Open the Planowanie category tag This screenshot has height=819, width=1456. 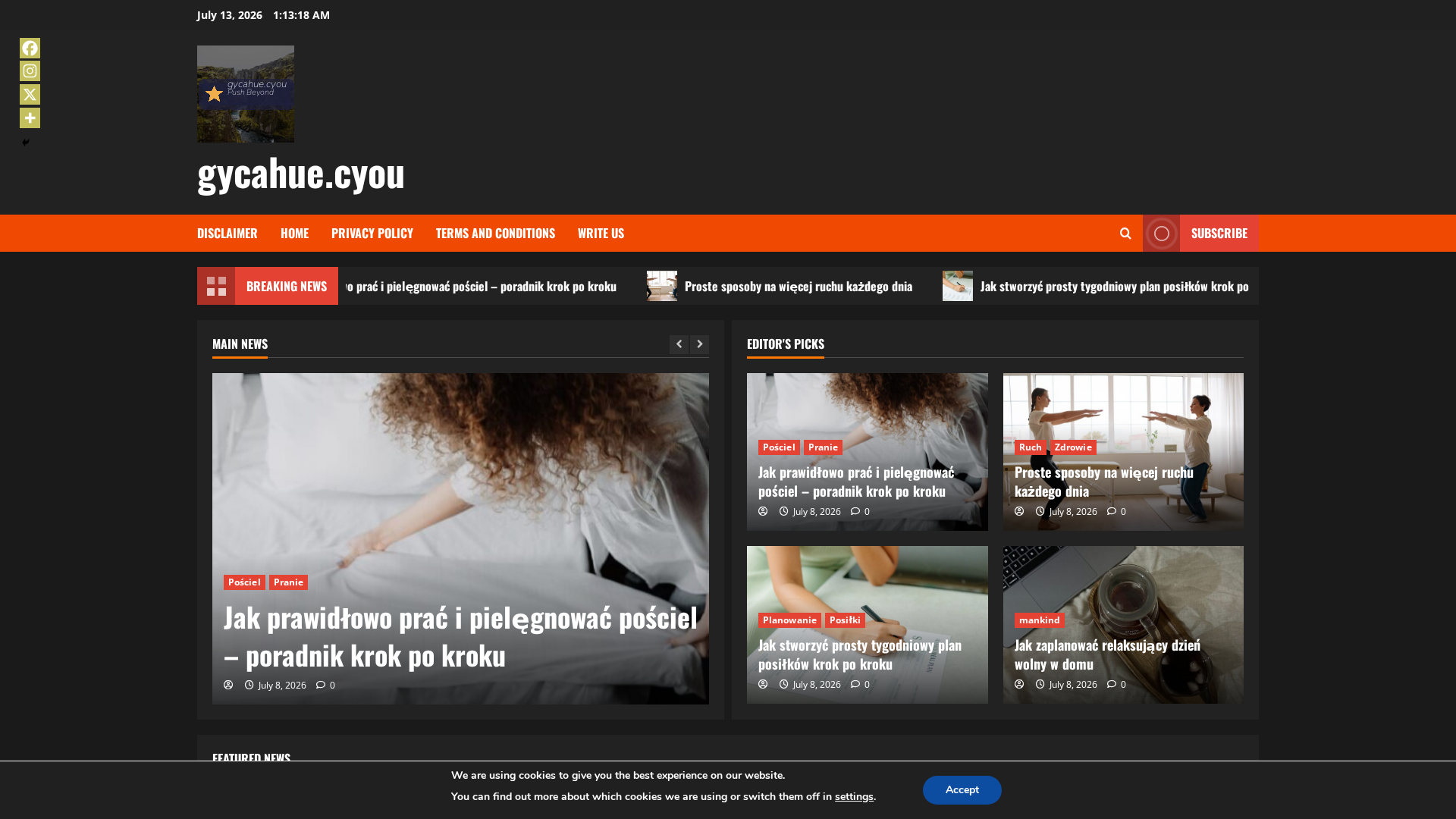pos(789,620)
